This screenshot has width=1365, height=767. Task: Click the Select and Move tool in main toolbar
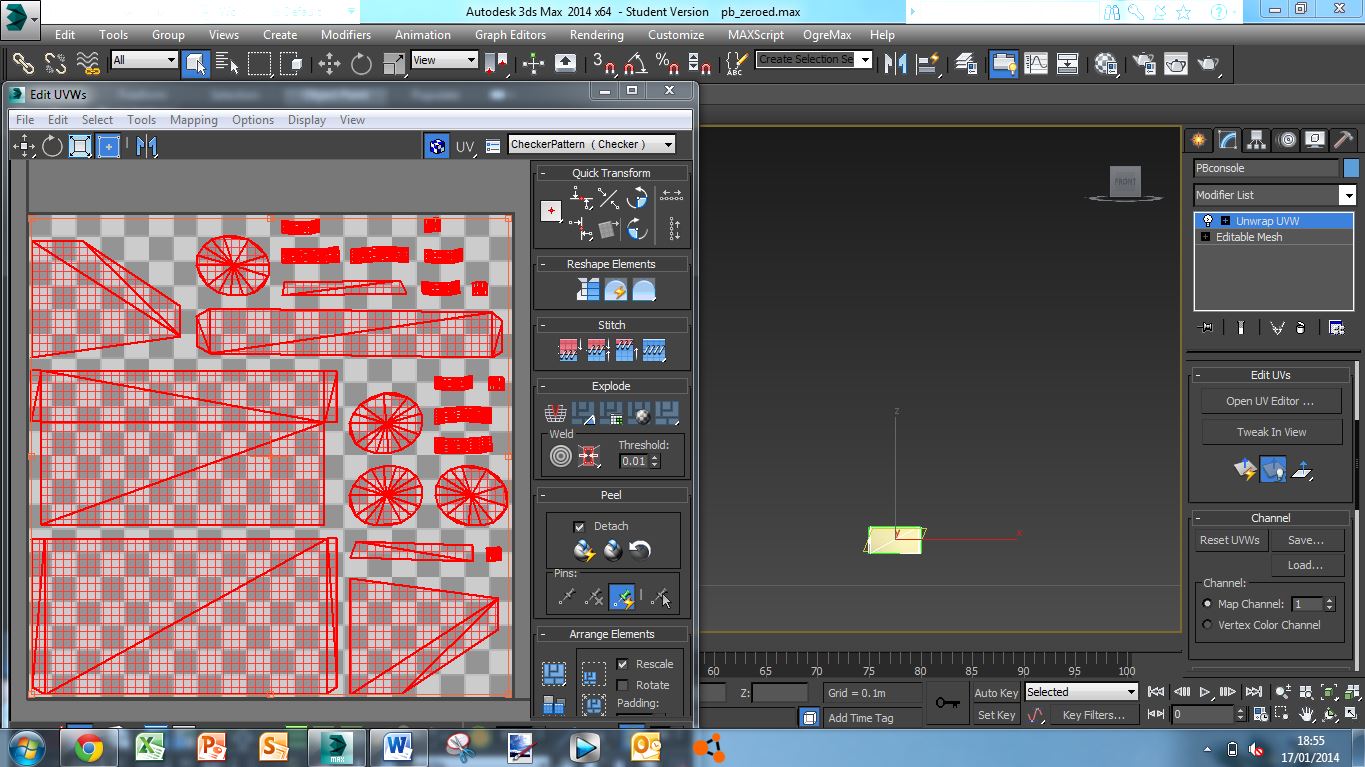point(329,63)
